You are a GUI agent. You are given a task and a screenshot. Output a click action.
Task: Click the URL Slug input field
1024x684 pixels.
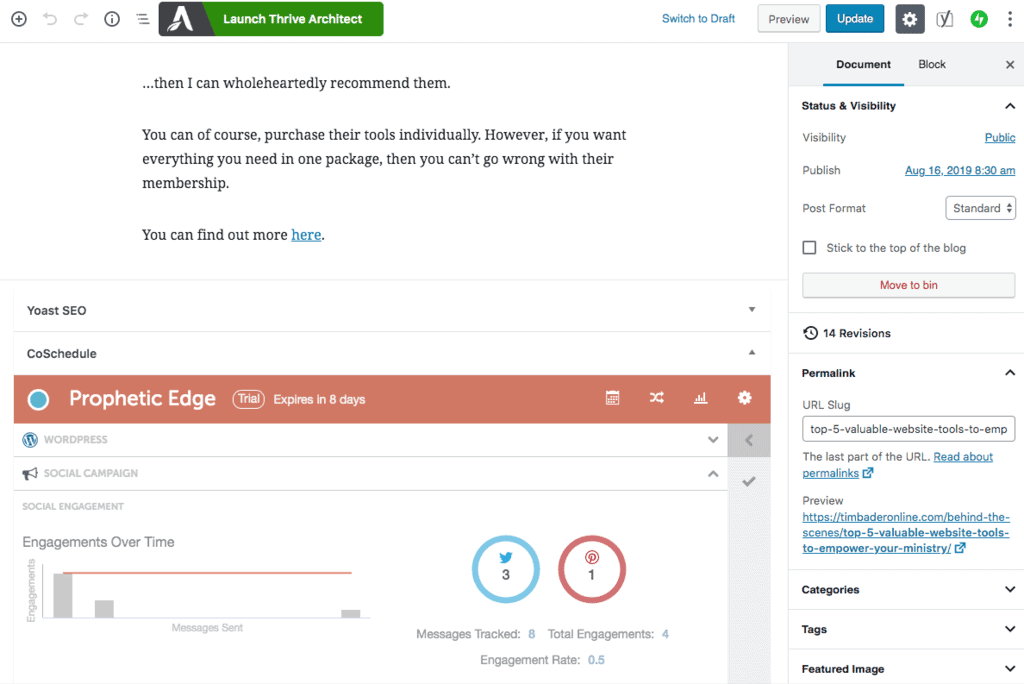click(x=908, y=429)
